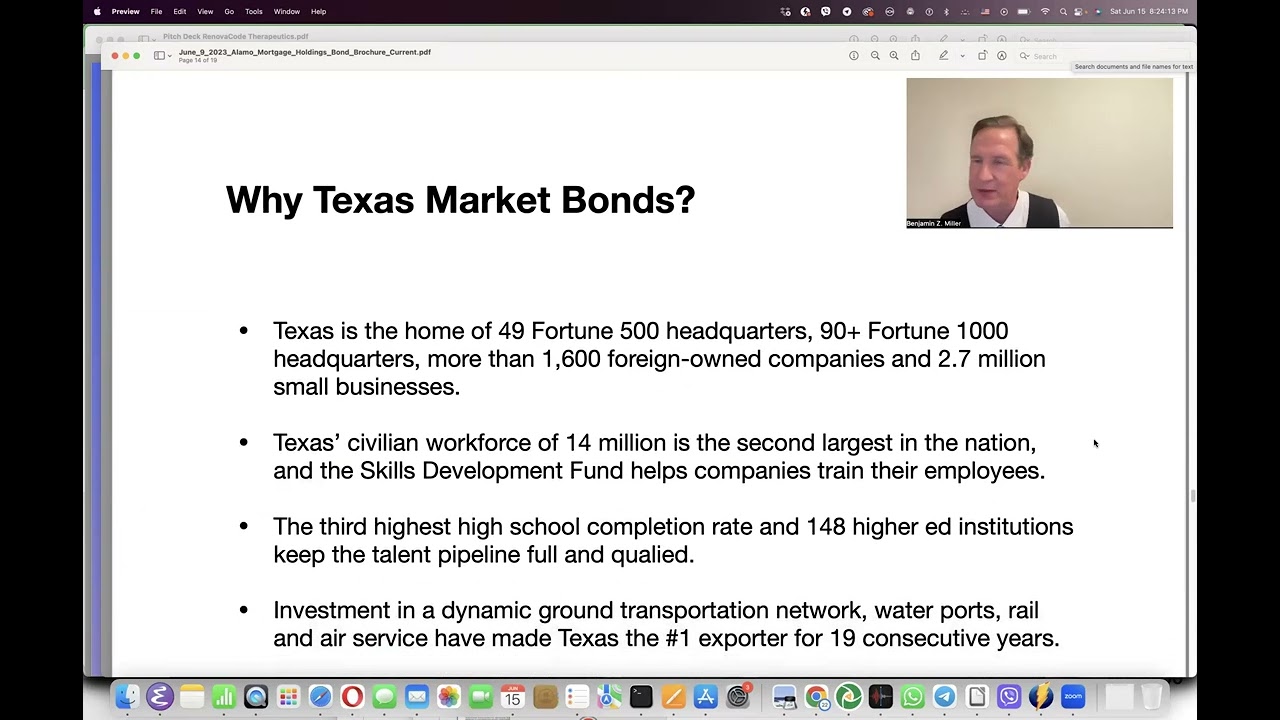Open Emacs from the Dock
The image size is (1280, 720).
tap(159, 697)
